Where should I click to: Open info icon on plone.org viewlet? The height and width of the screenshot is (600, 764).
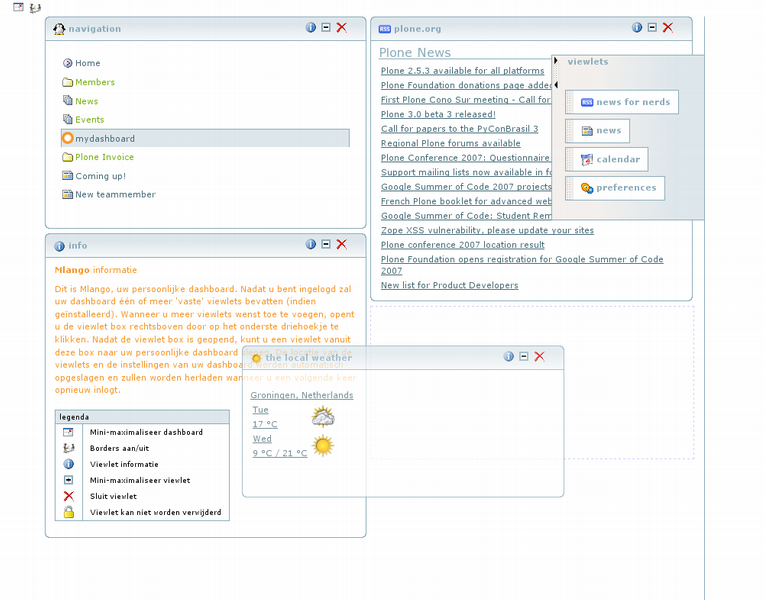(637, 28)
